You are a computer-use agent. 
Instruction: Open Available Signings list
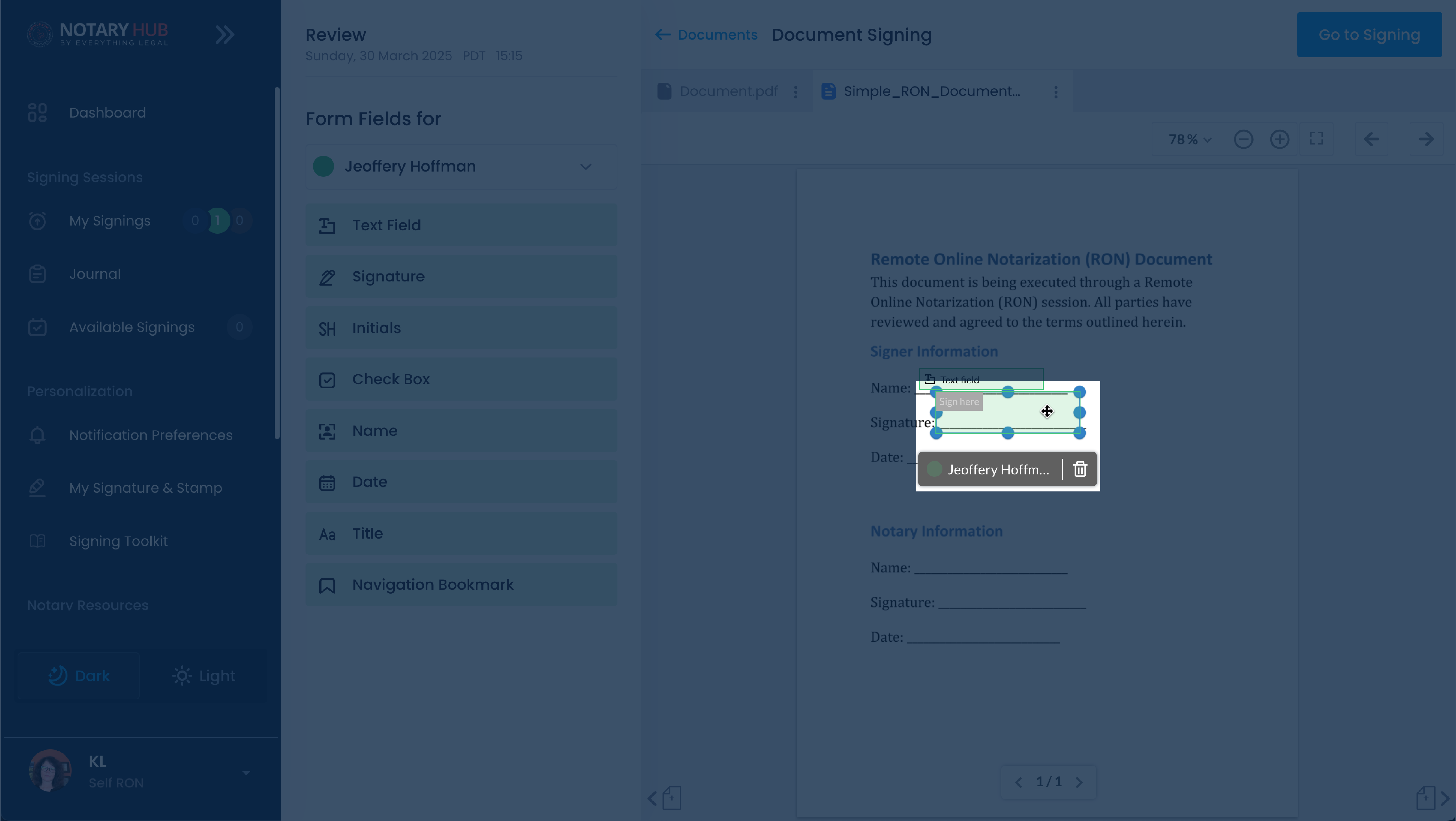click(132, 327)
